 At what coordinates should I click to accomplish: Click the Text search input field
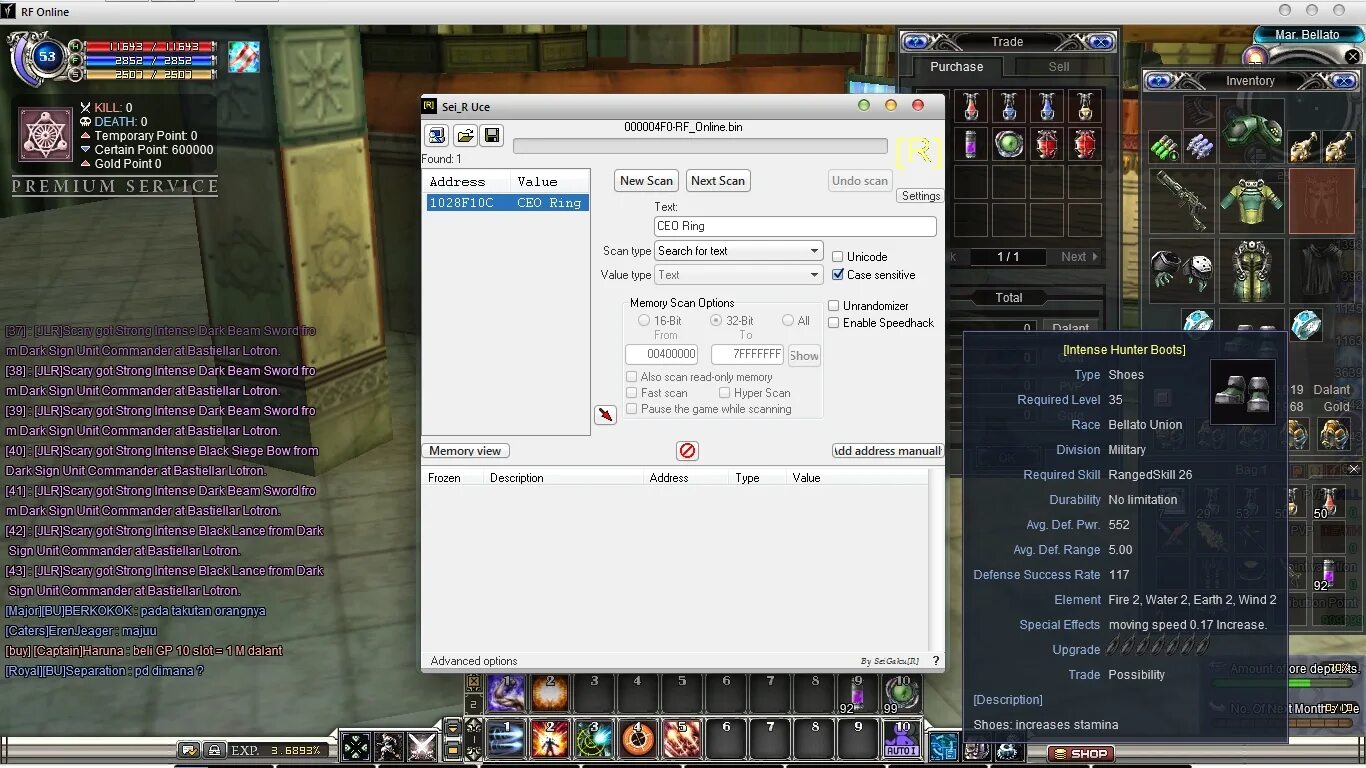795,226
